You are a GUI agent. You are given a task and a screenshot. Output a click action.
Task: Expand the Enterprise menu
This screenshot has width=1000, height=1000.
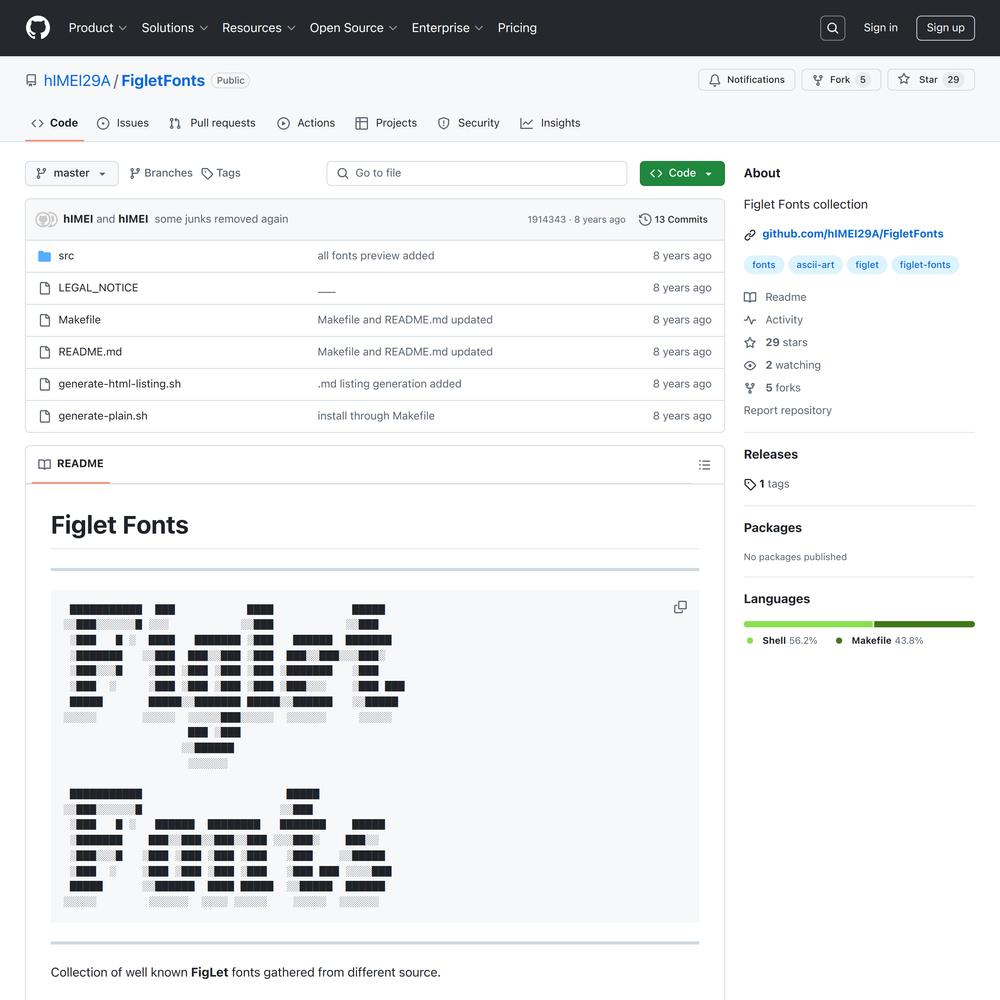click(447, 28)
